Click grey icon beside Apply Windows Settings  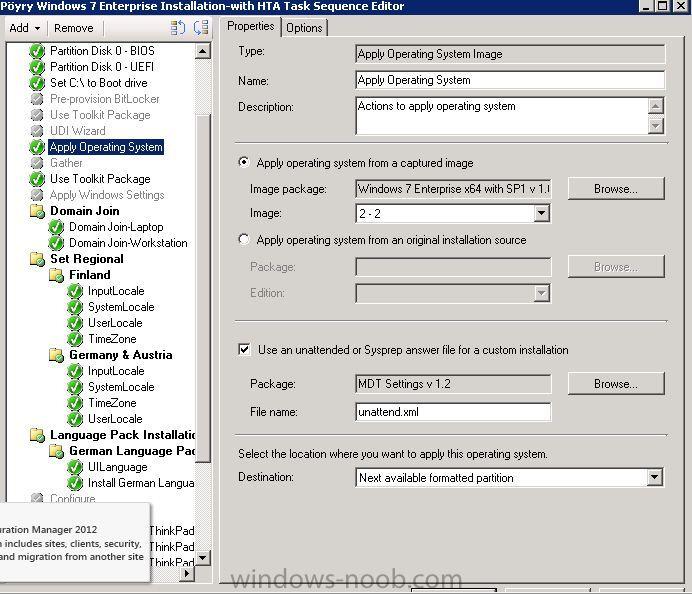[37, 195]
